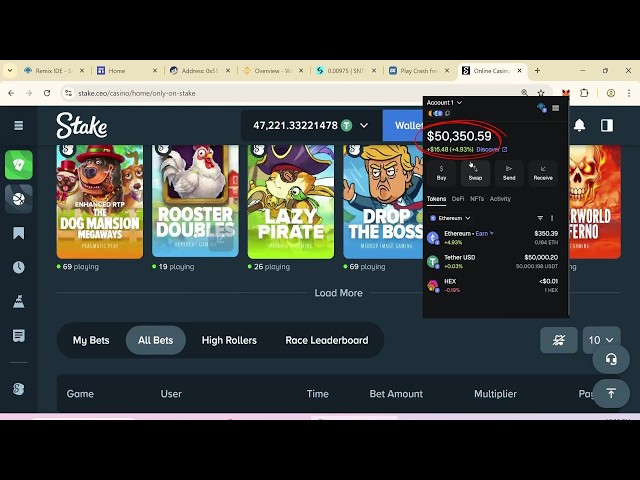This screenshot has width=640, height=480.
Task: Open the Stake logo icon at sidebar bottom
Action: (18, 389)
